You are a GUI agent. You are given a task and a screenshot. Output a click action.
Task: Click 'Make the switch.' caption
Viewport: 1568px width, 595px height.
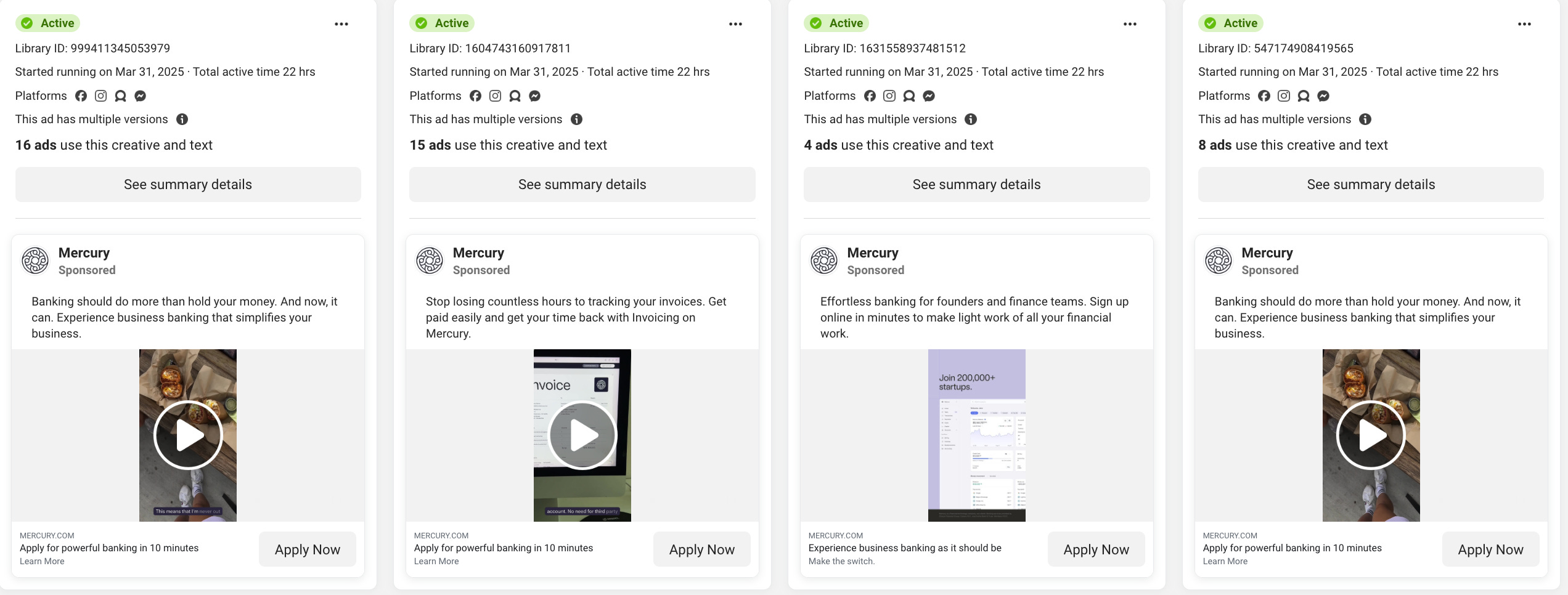click(x=841, y=561)
